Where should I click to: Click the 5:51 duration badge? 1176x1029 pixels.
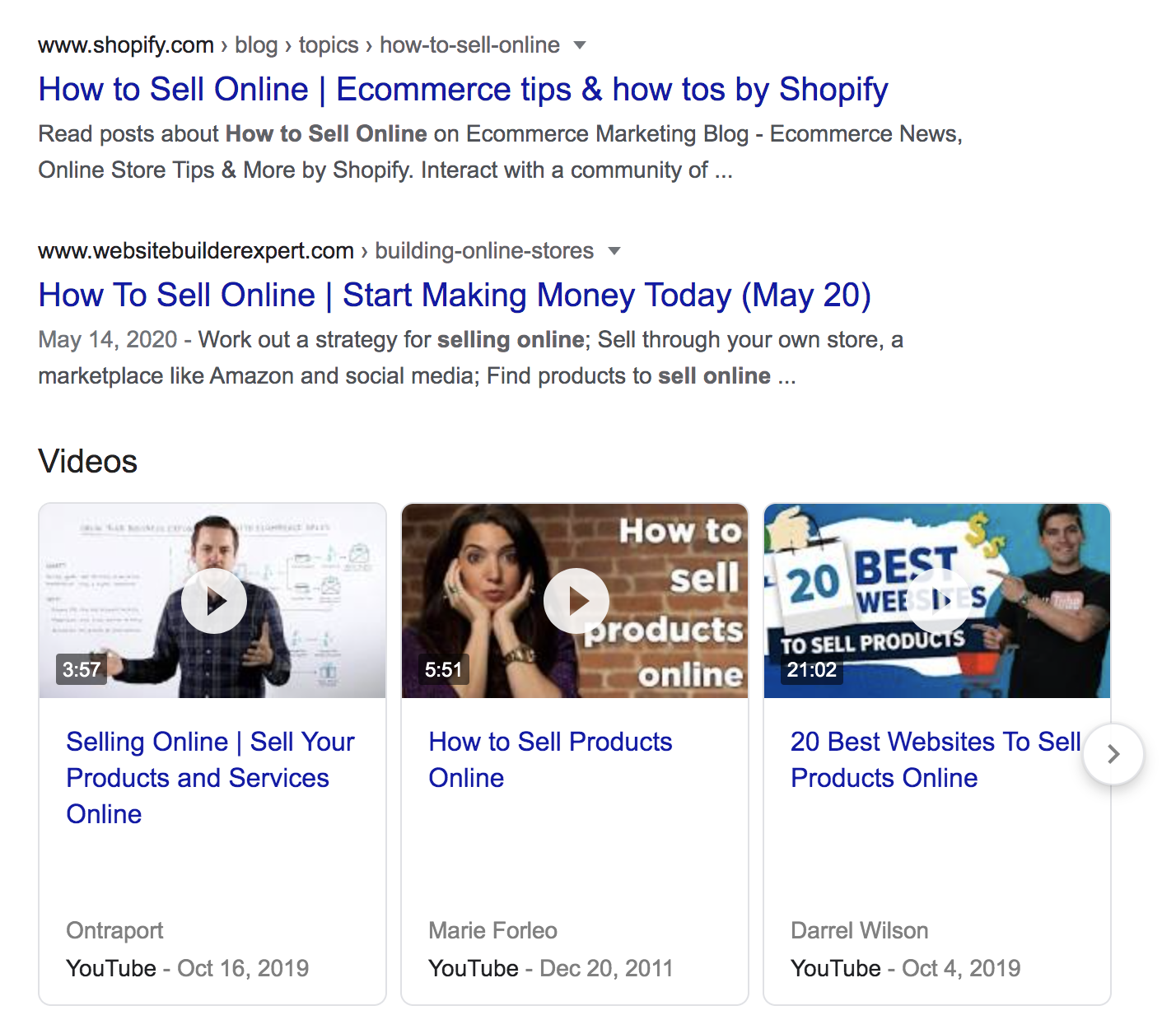pyautogui.click(x=443, y=669)
